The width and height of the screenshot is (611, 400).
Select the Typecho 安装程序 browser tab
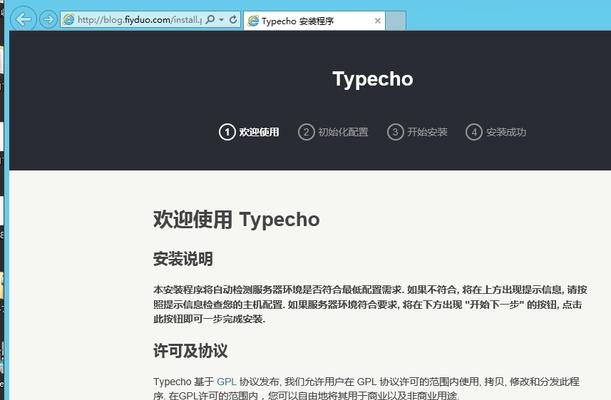(314, 21)
